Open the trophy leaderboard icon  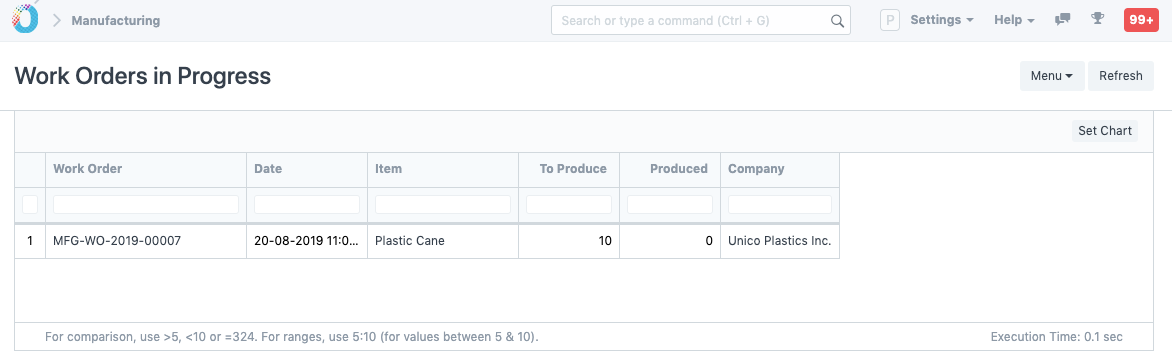click(1097, 19)
